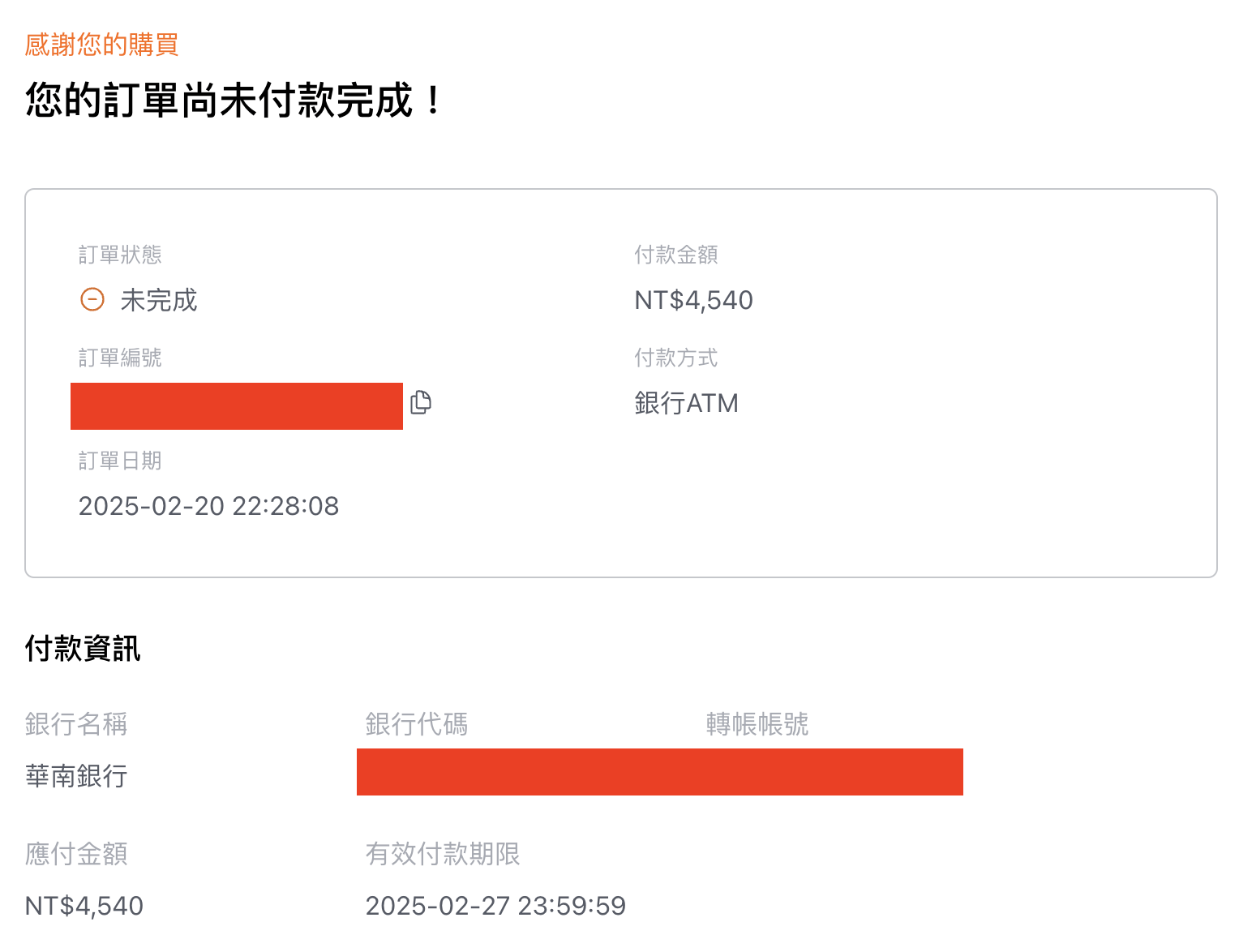Click the orange incomplete status icon
Image resolution: width=1239 pixels, height=952 pixels.
pos(92,300)
